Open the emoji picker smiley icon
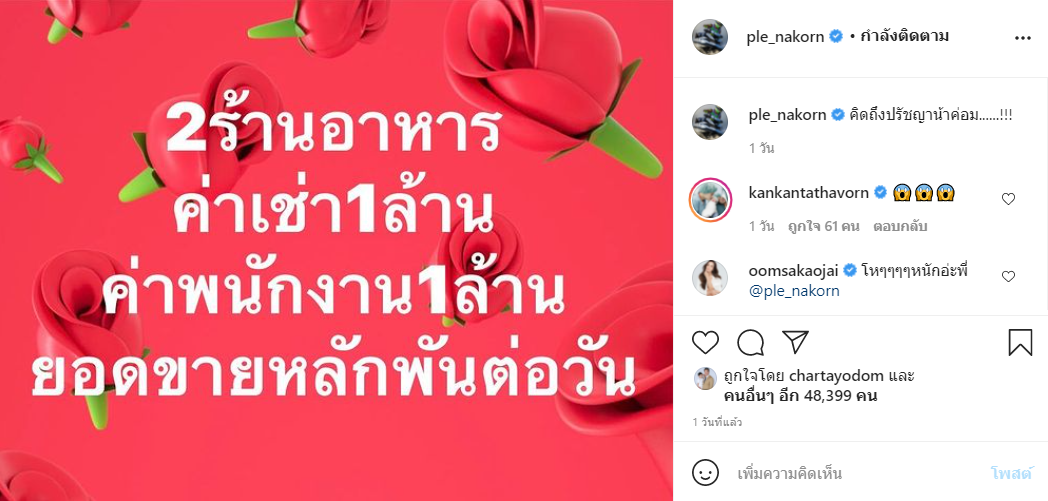Viewport: 1048px width, 501px height. click(705, 474)
